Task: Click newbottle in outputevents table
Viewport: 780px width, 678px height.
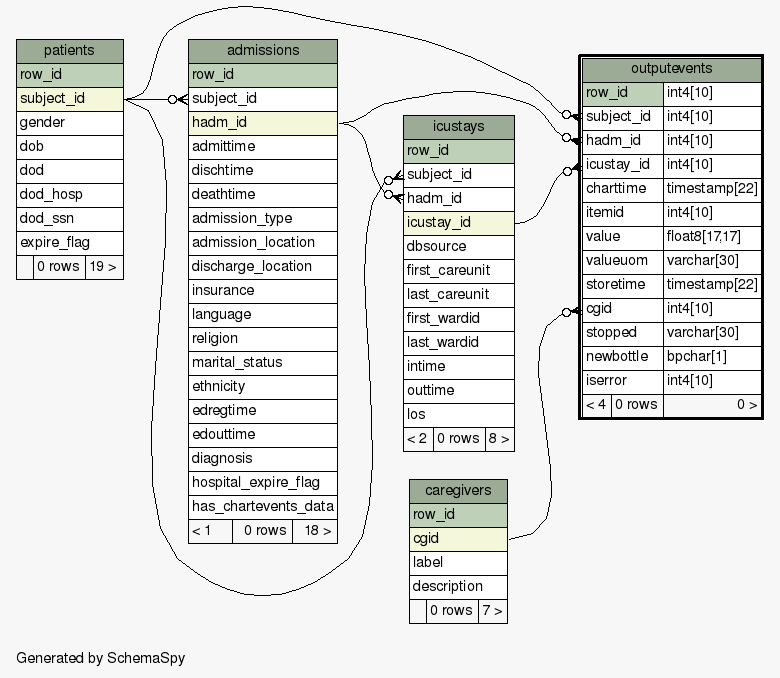Action: 623,357
